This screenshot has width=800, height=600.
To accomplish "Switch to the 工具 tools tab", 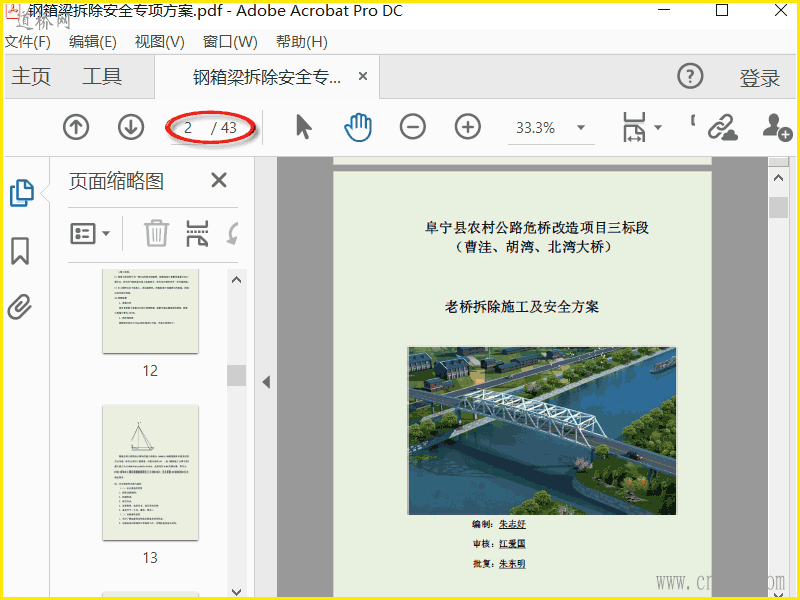I will (x=102, y=77).
